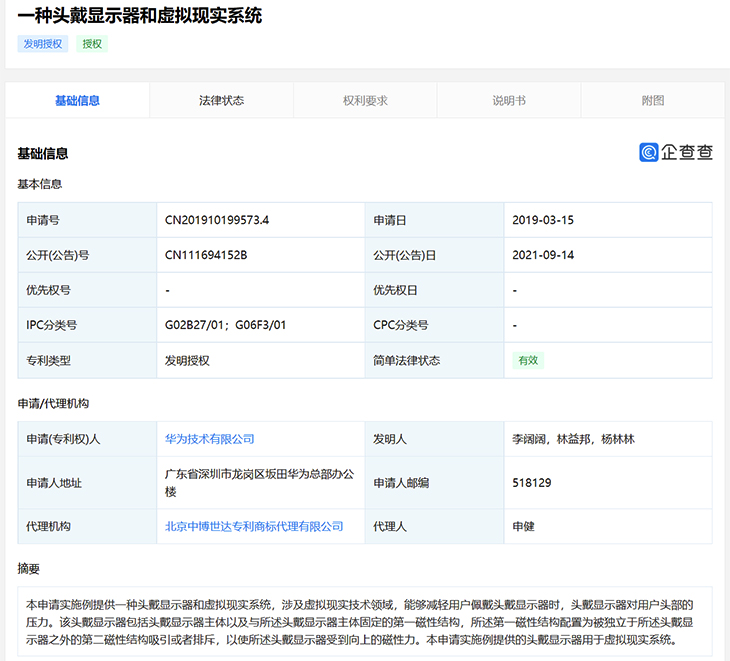Click the agent name 申健
This screenshot has width=730, height=661.
click(x=524, y=526)
